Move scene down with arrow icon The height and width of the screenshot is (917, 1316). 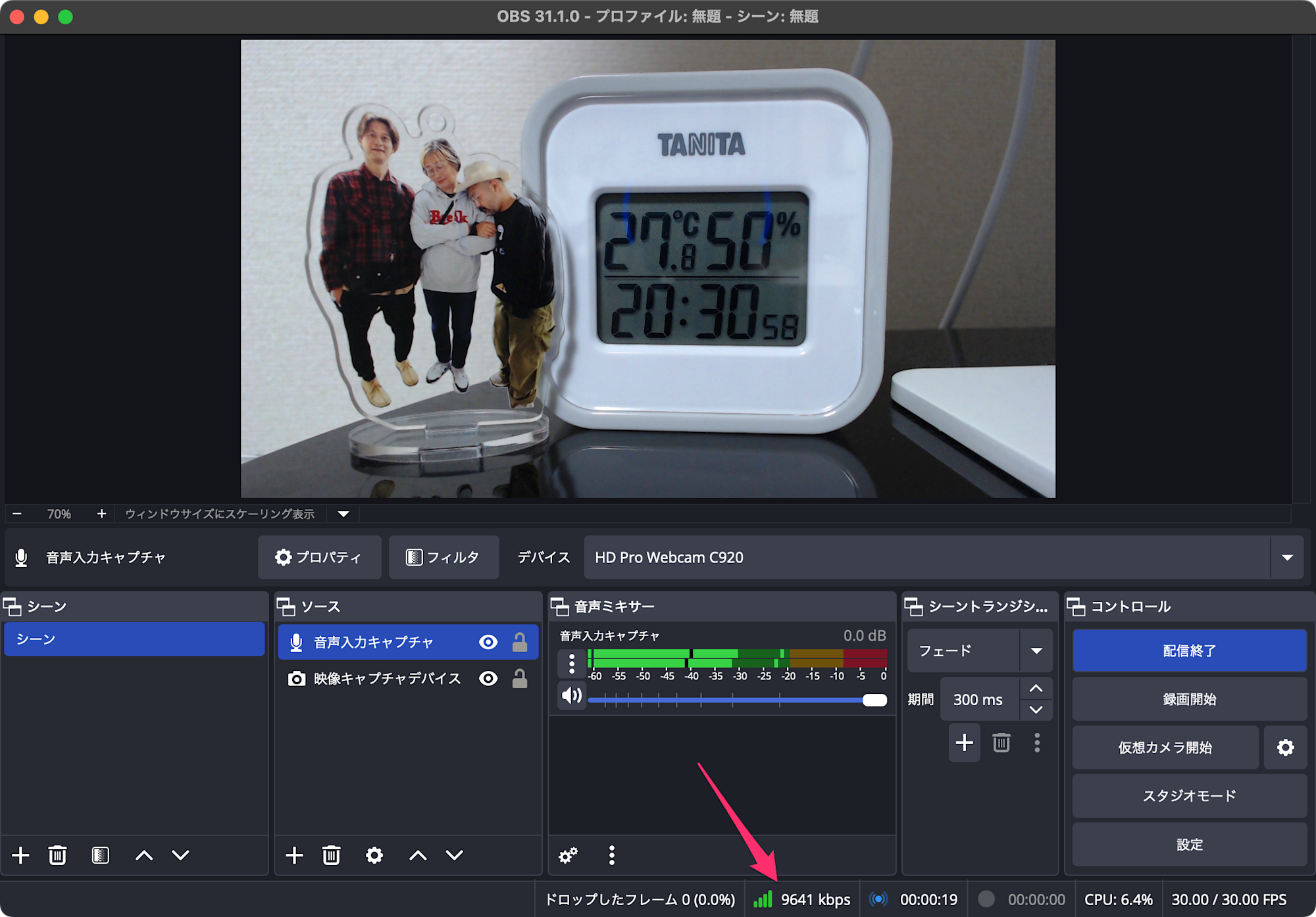tap(180, 855)
